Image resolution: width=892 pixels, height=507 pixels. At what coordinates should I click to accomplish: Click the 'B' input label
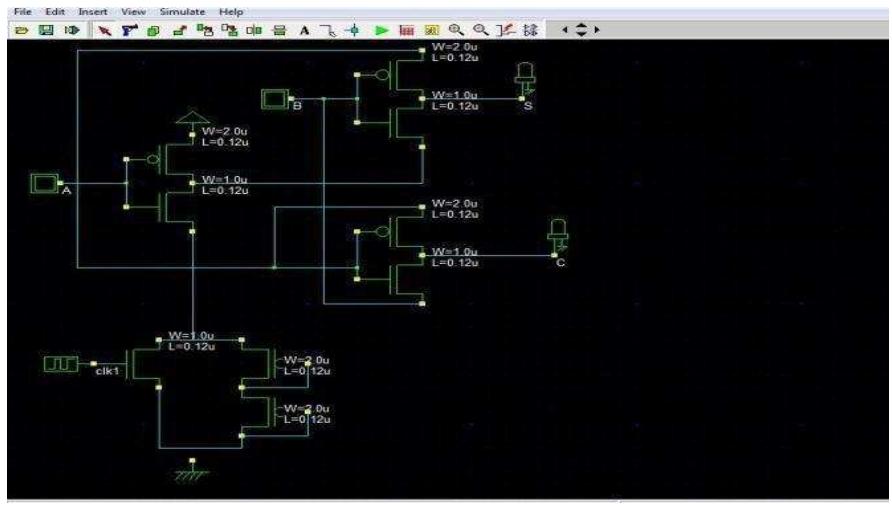click(298, 106)
